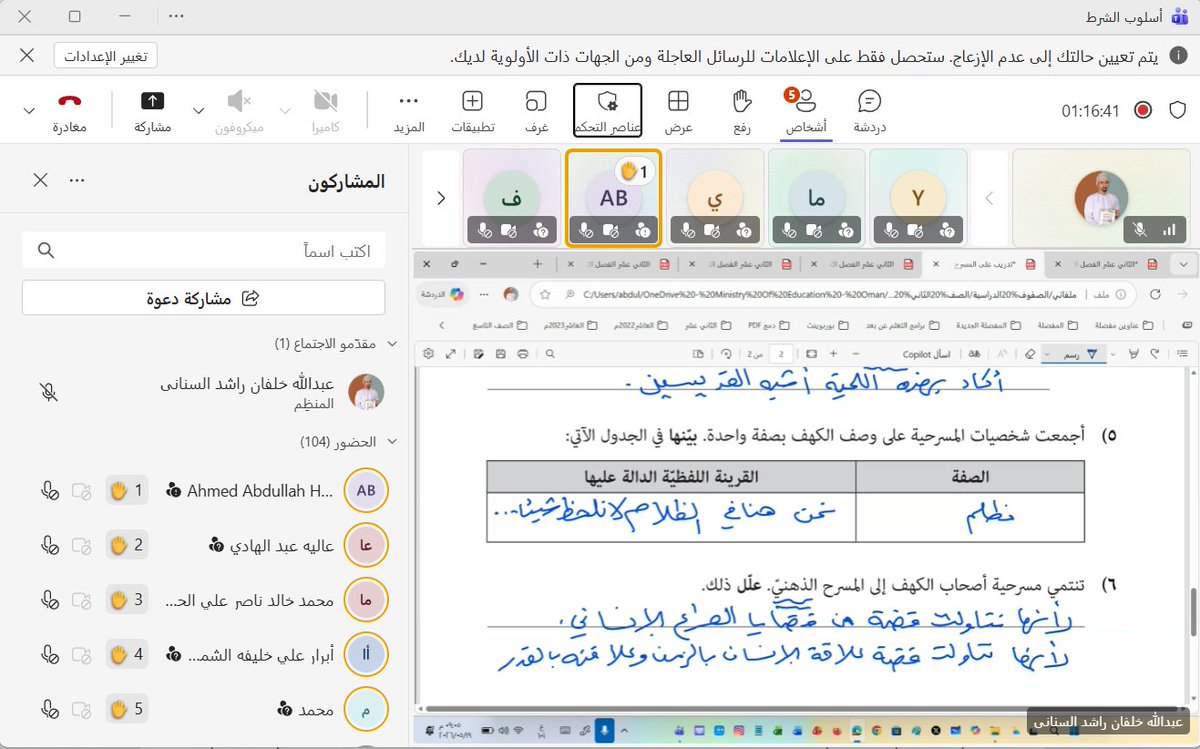This screenshot has height=749, width=1200.
Task: Click محمد row raised hand badge 5
Action: tap(128, 709)
